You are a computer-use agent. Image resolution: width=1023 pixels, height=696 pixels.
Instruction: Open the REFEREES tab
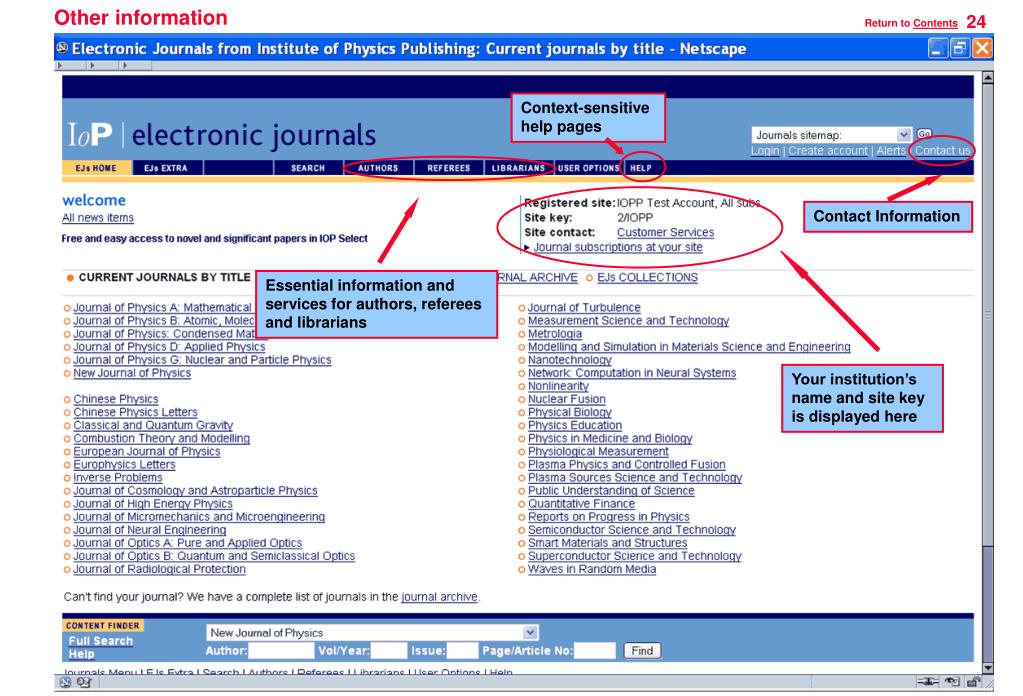(x=448, y=168)
